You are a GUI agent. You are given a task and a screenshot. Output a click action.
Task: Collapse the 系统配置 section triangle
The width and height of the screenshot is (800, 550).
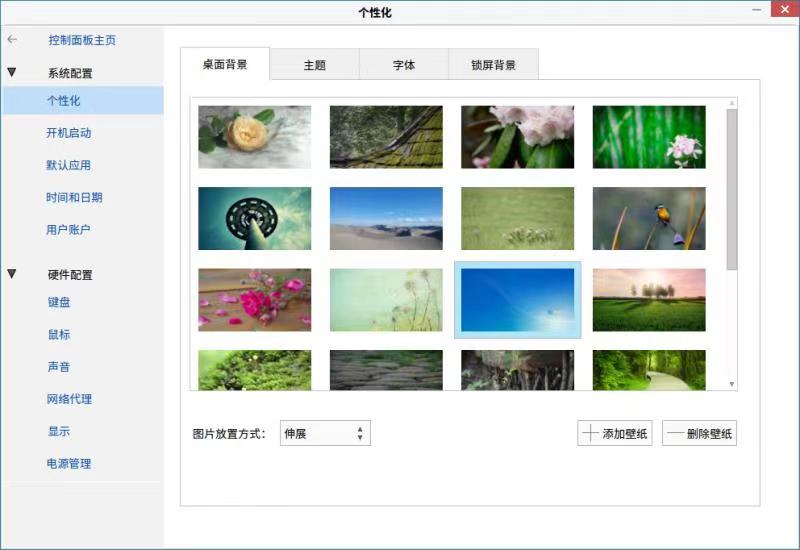(12, 73)
